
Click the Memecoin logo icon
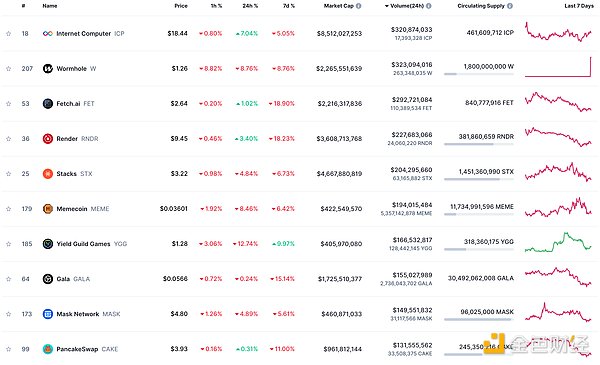click(x=48, y=209)
